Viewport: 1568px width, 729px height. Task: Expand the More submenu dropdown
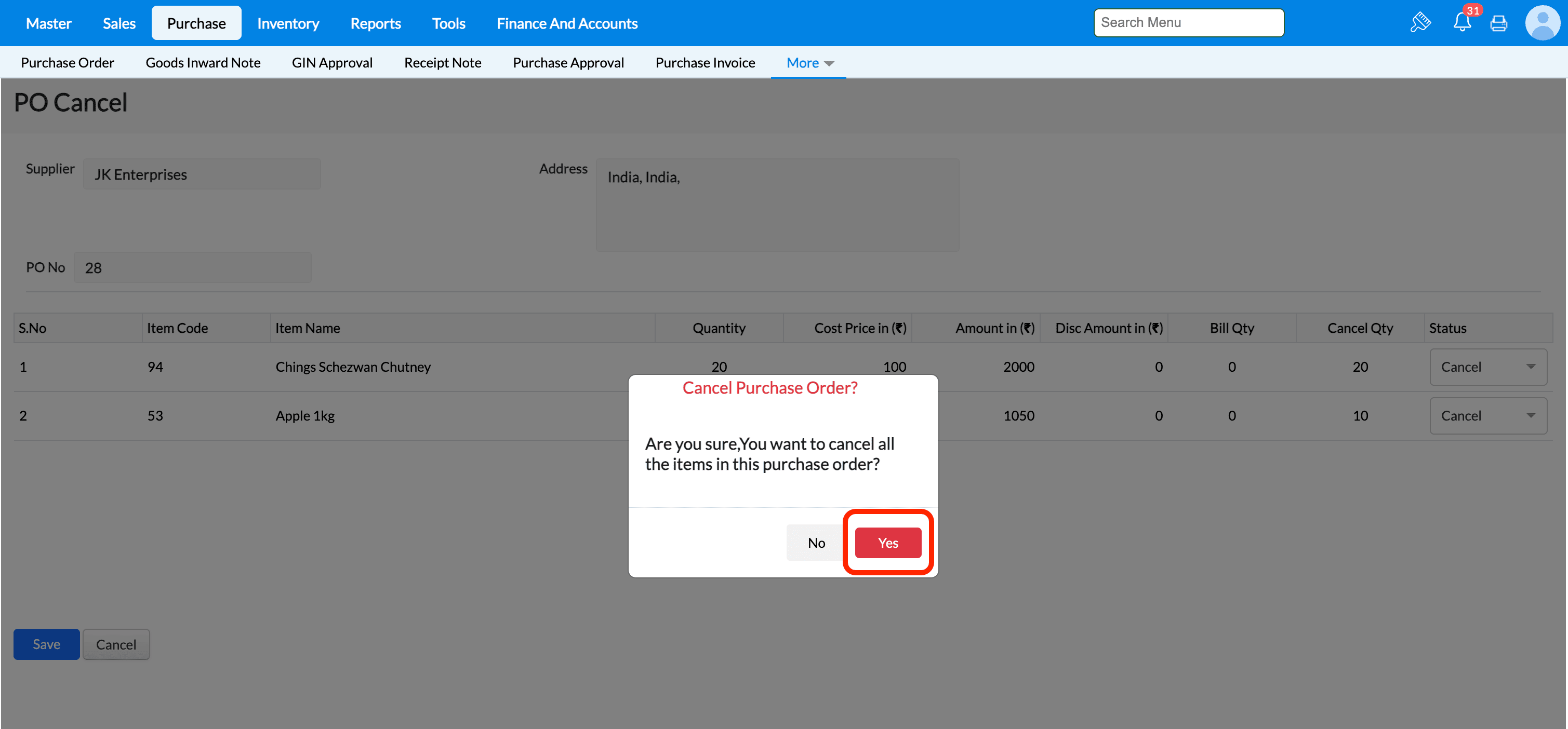[x=809, y=63]
